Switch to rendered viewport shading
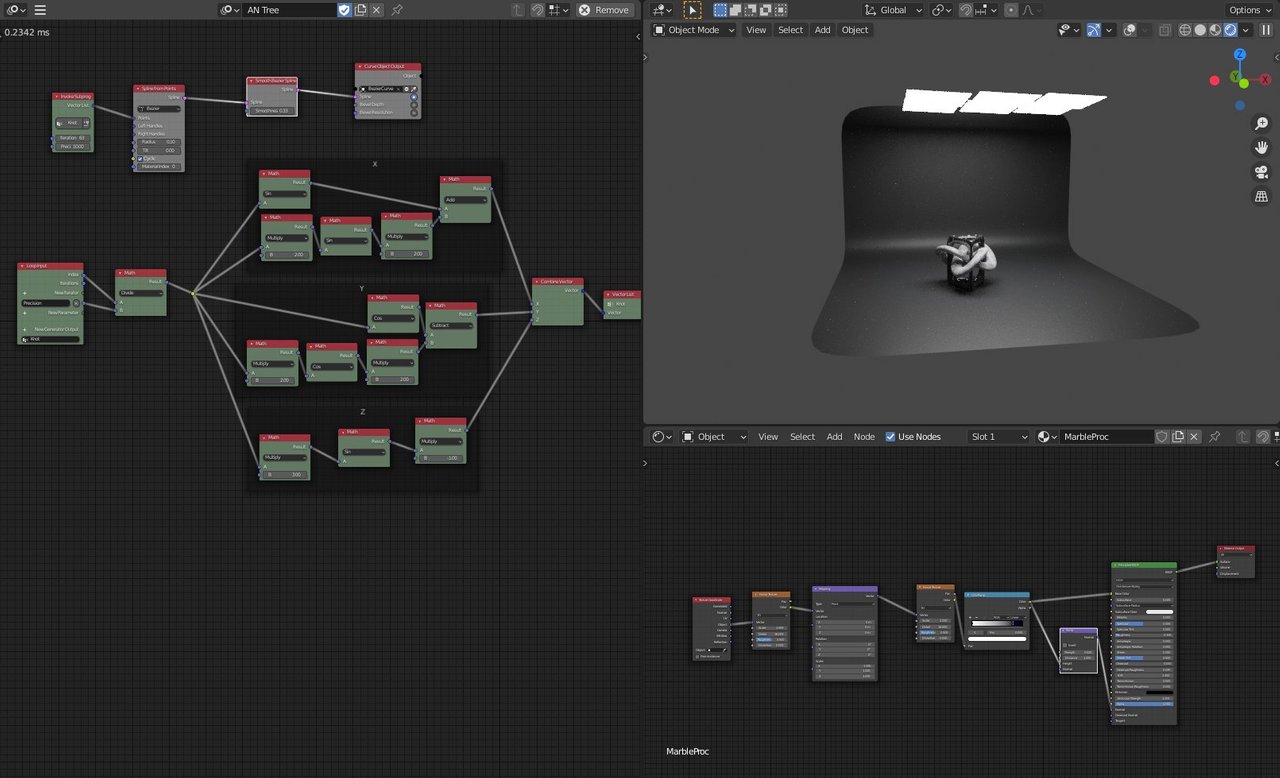This screenshot has height=778, width=1280. pos(1231,30)
